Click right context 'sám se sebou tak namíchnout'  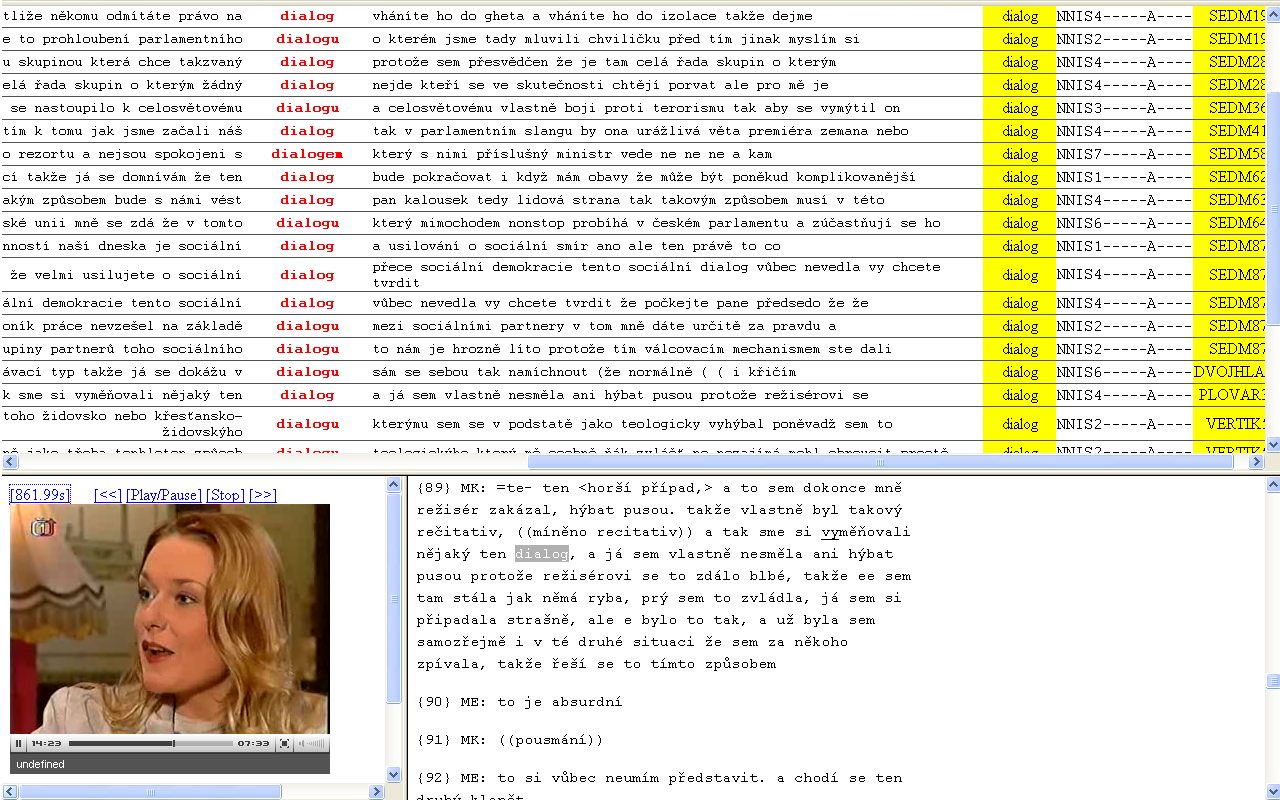point(482,372)
